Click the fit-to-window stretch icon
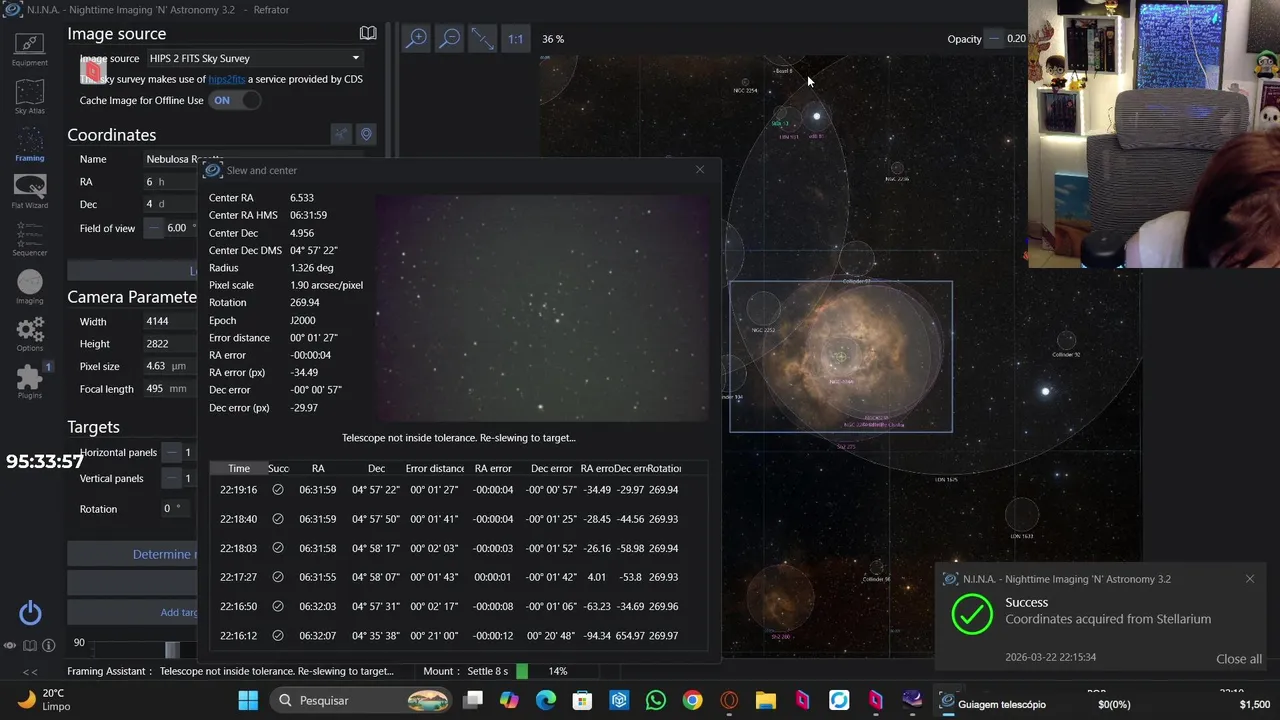This screenshot has height=720, width=1280. pos(482,38)
